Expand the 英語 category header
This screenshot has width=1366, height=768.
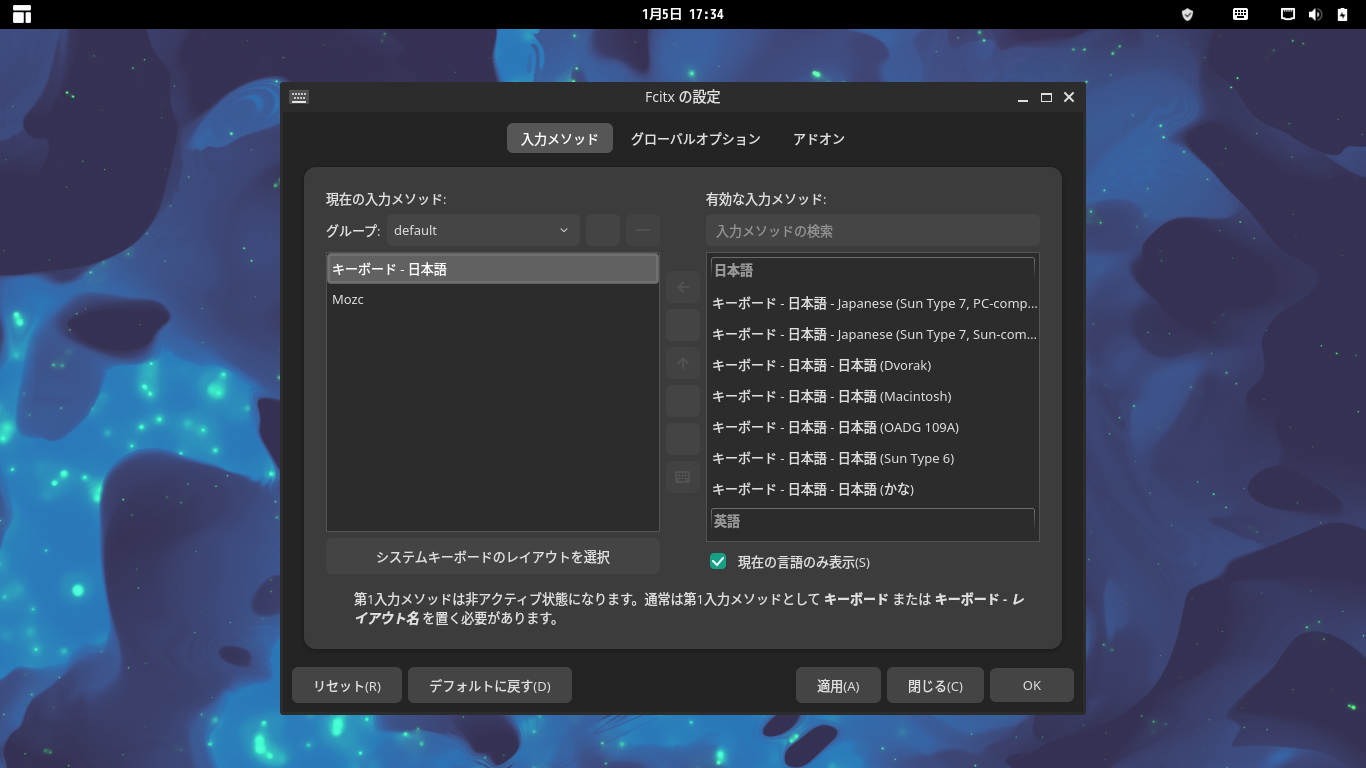coord(872,521)
